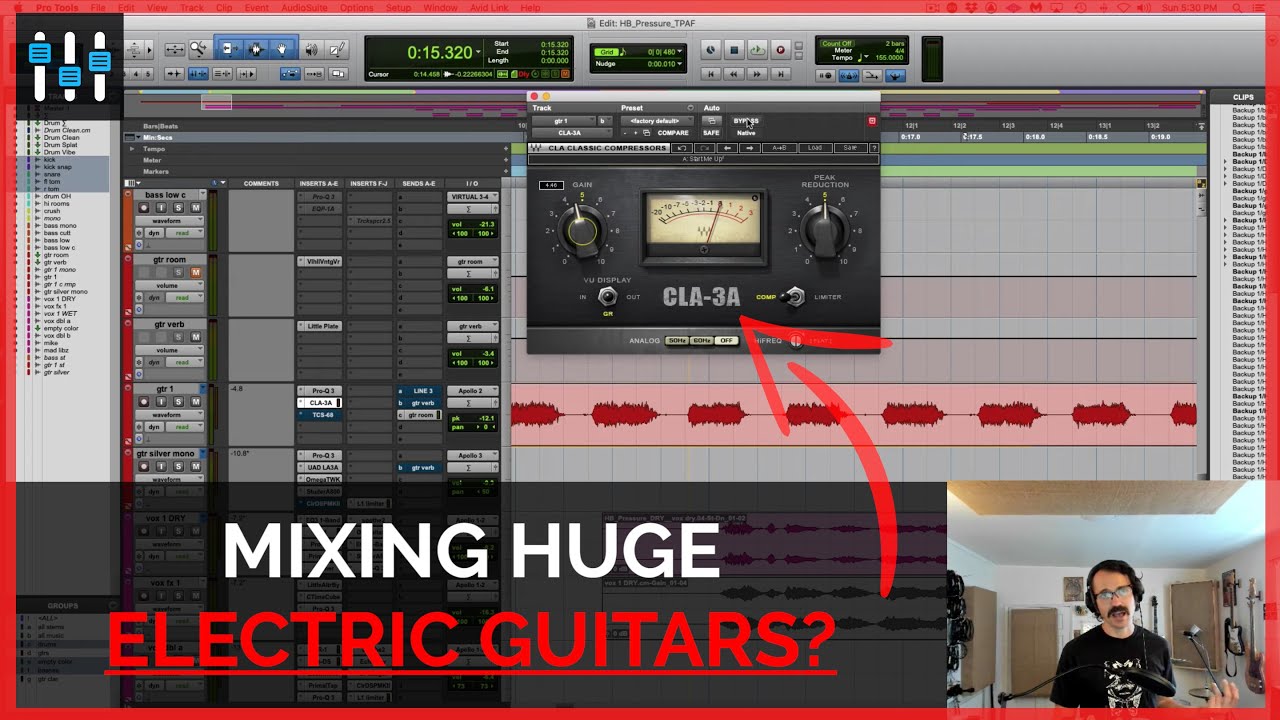Open the Window menu
This screenshot has height=720, width=1280.
click(x=440, y=7)
